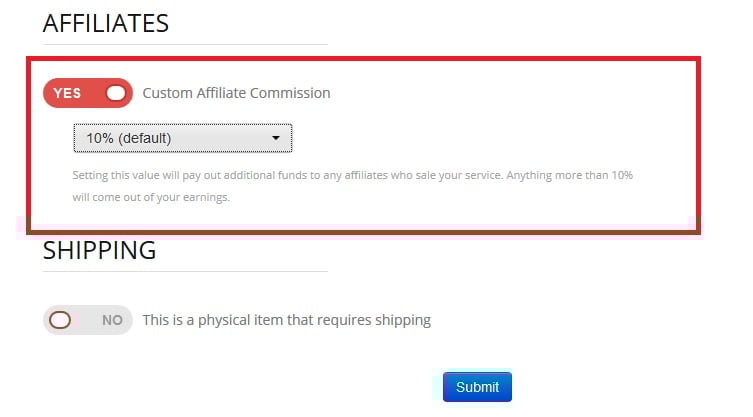
Task: Click the "Custom Affiliate Commission" label
Action: point(236,93)
